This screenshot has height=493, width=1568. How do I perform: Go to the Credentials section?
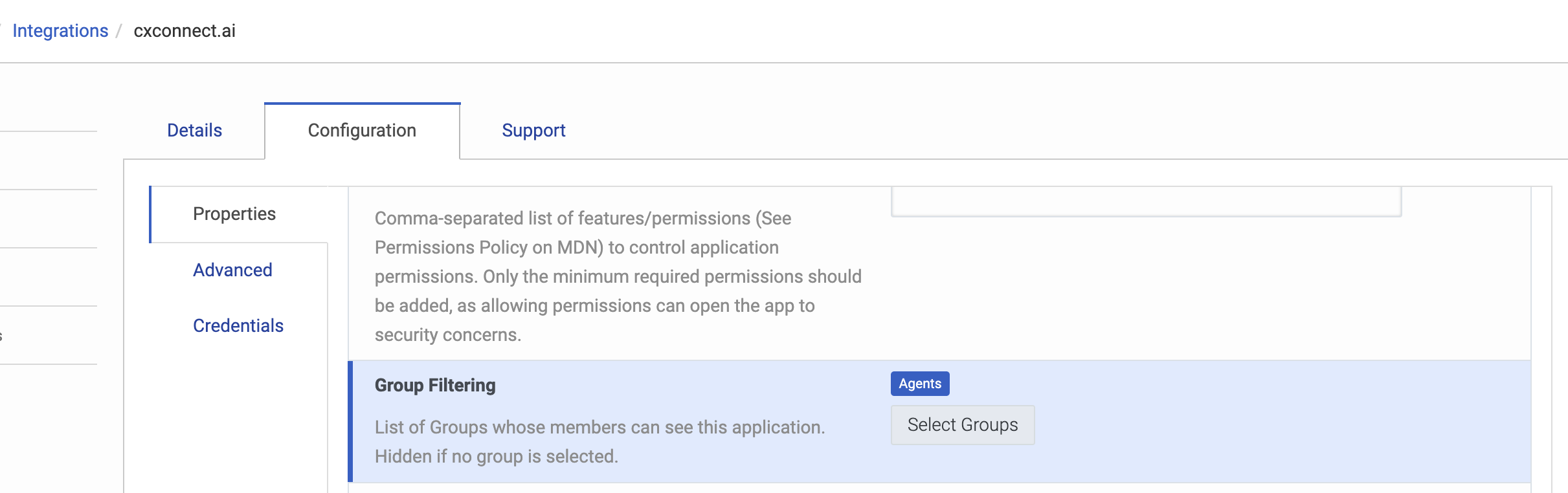[238, 326]
